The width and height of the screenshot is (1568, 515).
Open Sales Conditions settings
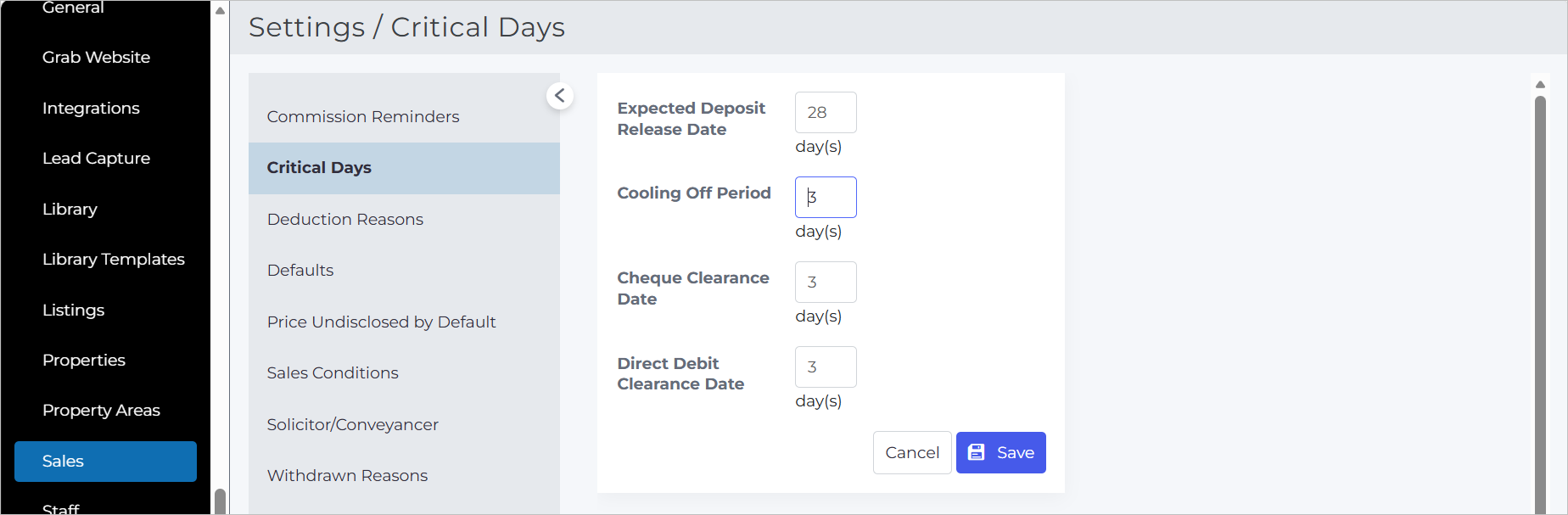404,372
